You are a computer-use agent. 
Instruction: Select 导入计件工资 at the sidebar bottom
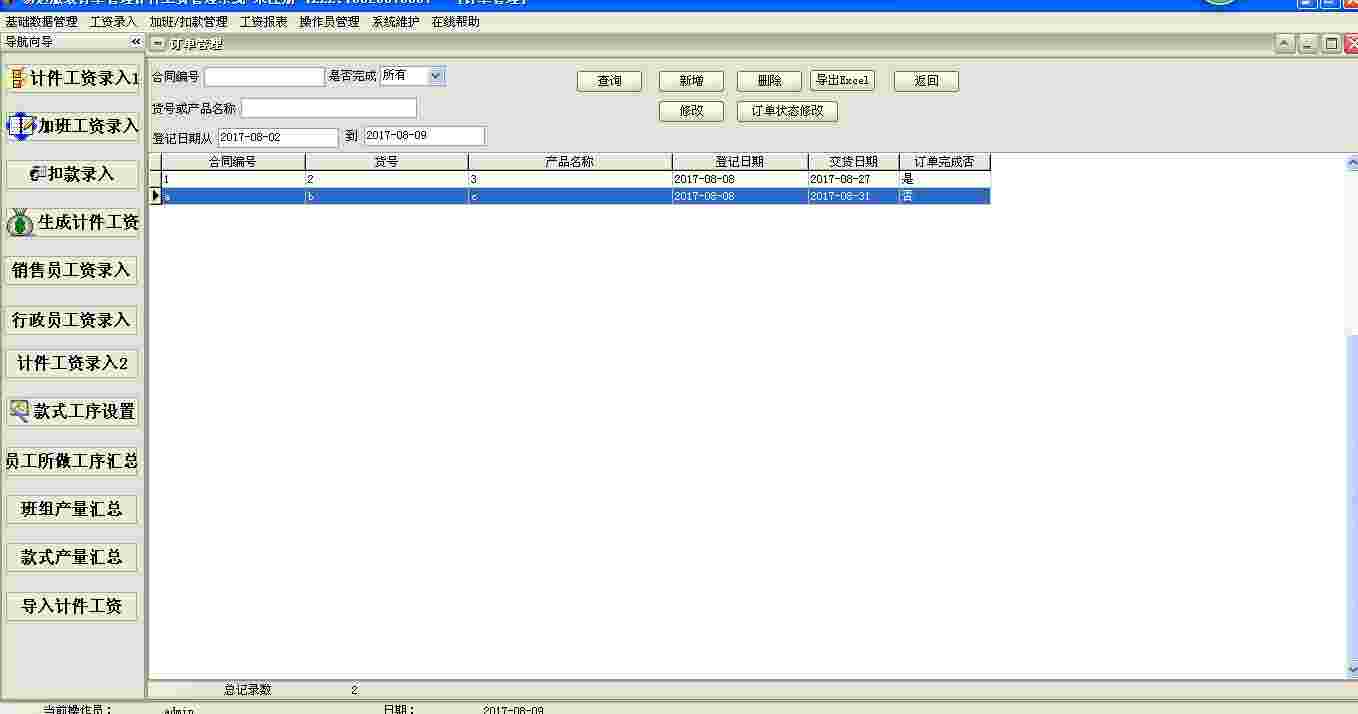[x=72, y=606]
